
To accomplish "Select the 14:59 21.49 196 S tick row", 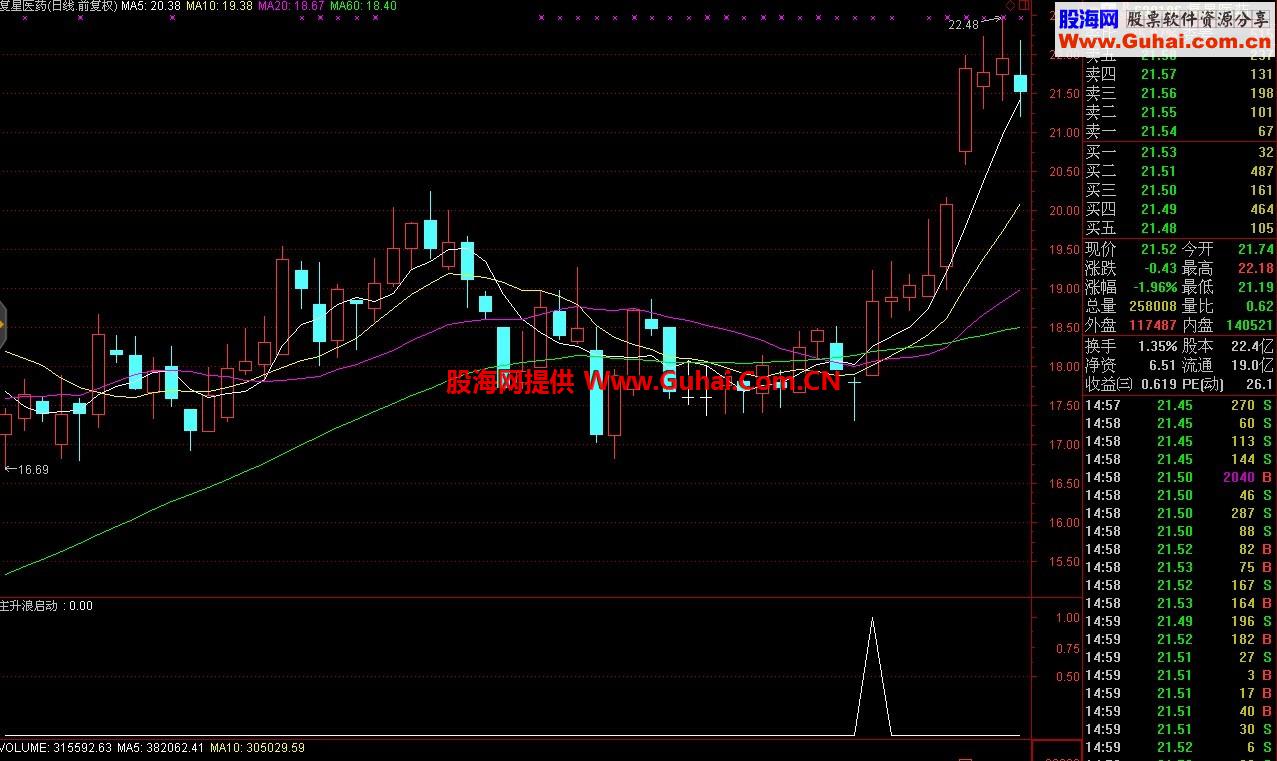I will click(1180, 621).
